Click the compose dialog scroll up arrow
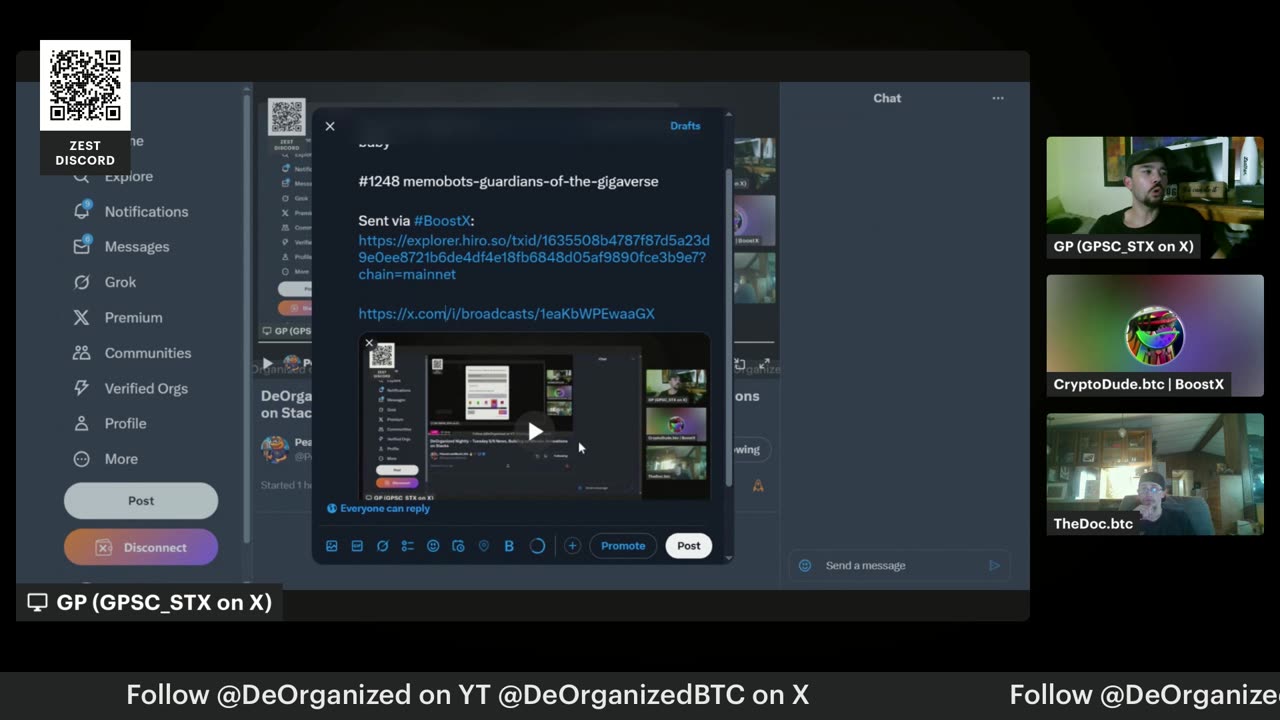The width and height of the screenshot is (1280, 720). pos(728,115)
